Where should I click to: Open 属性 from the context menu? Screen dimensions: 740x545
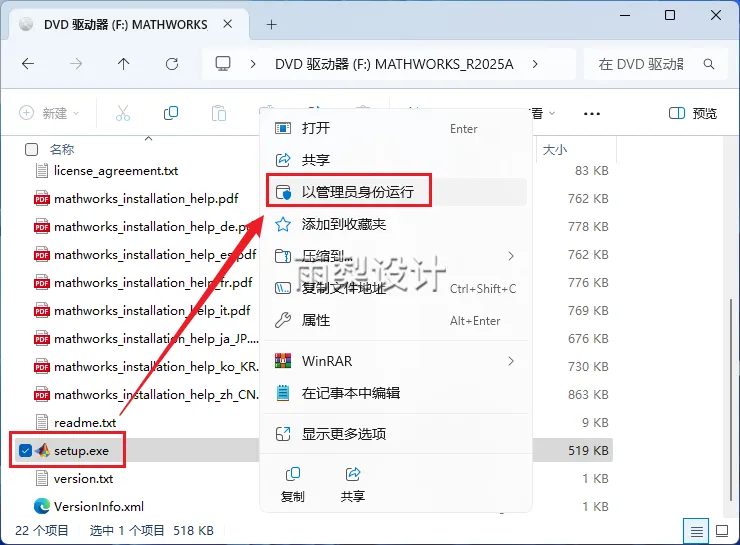point(395,320)
